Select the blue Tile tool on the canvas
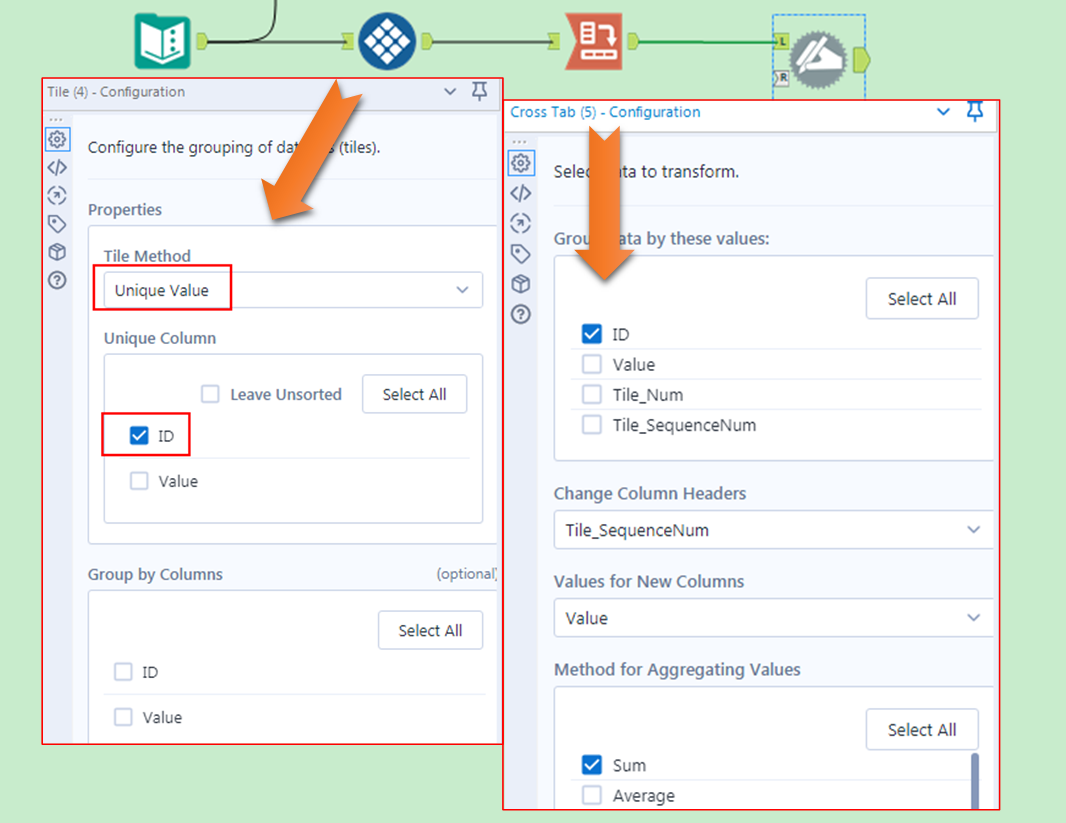The height and width of the screenshot is (823, 1066). pyautogui.click(x=385, y=41)
